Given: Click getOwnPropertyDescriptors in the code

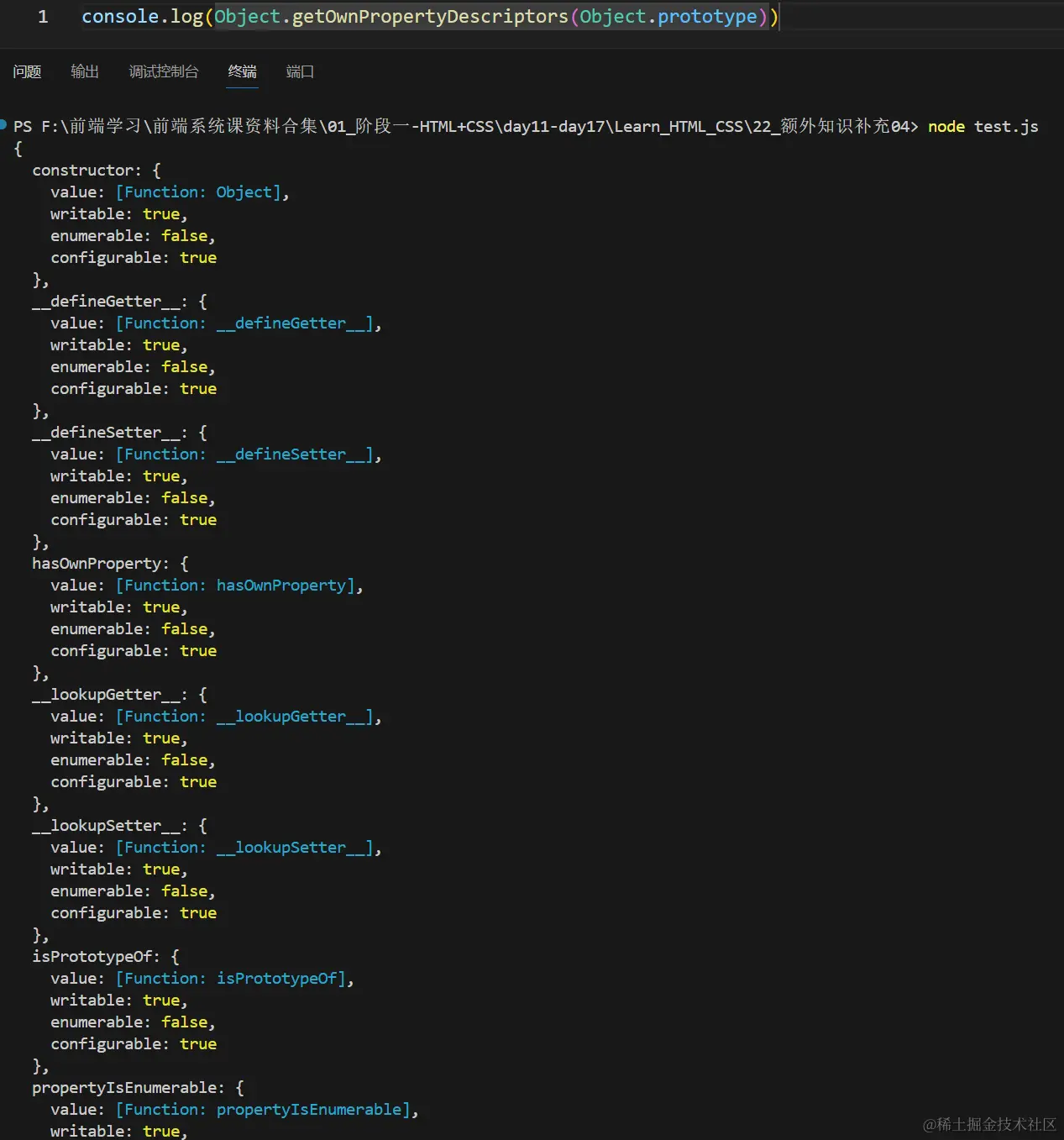Looking at the screenshot, I should click(x=430, y=16).
